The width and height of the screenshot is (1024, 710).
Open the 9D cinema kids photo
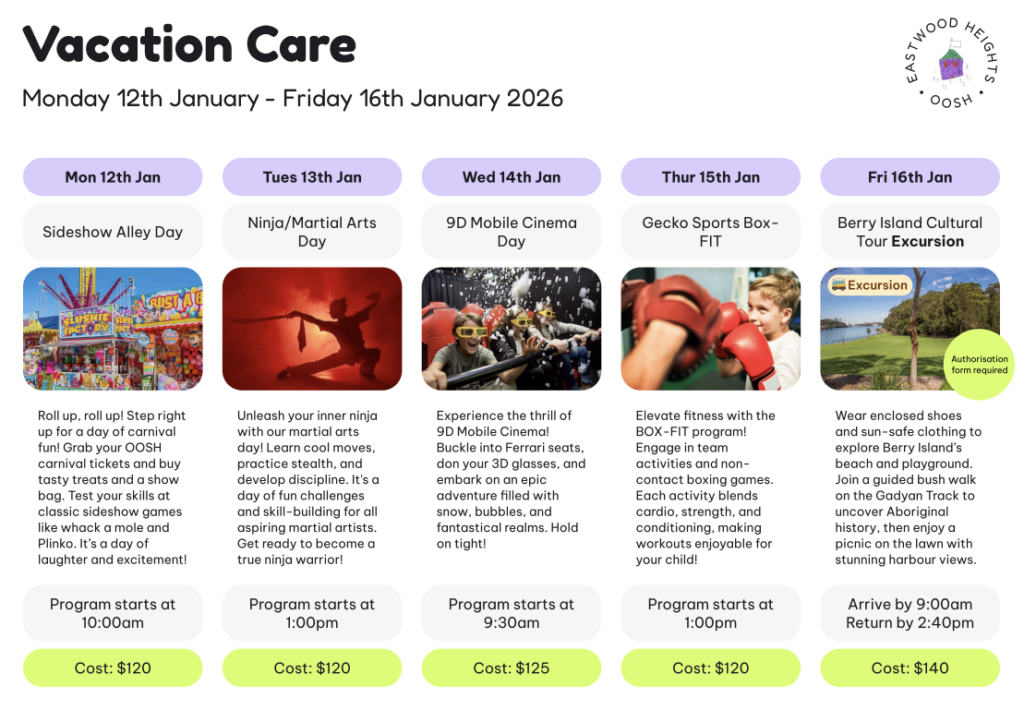[511, 328]
